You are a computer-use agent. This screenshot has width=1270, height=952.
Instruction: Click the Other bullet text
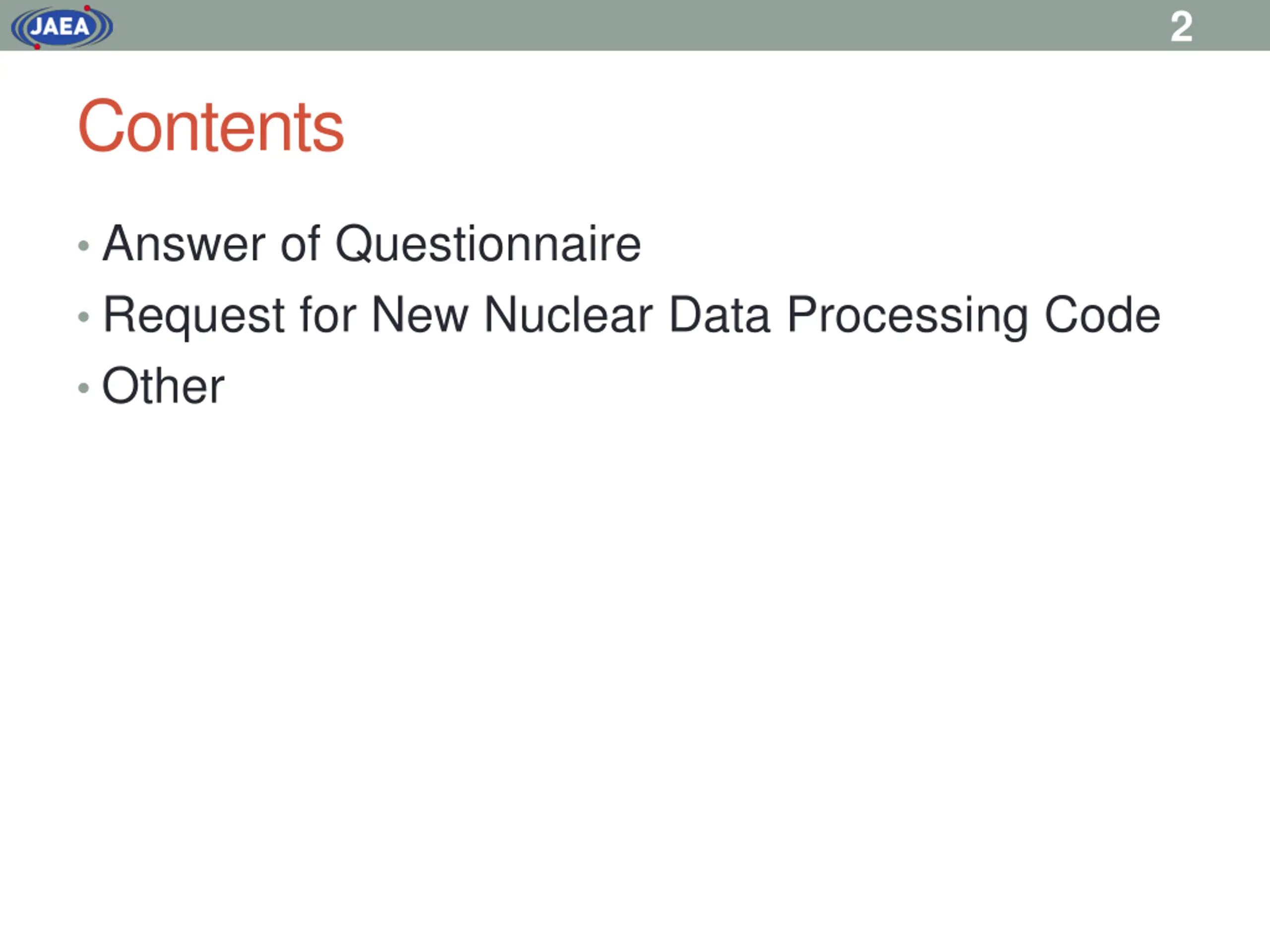[x=163, y=386]
